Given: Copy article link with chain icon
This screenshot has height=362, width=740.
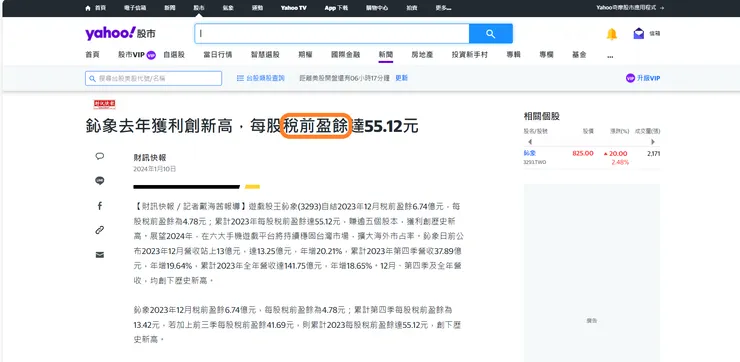Looking at the screenshot, I should click(x=100, y=230).
